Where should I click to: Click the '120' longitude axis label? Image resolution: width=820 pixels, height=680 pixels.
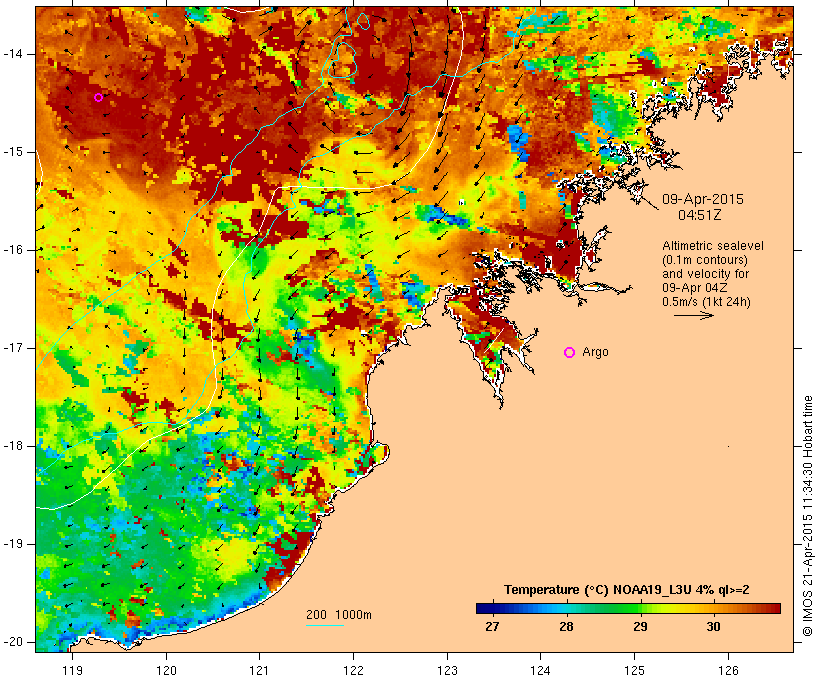pos(166,670)
